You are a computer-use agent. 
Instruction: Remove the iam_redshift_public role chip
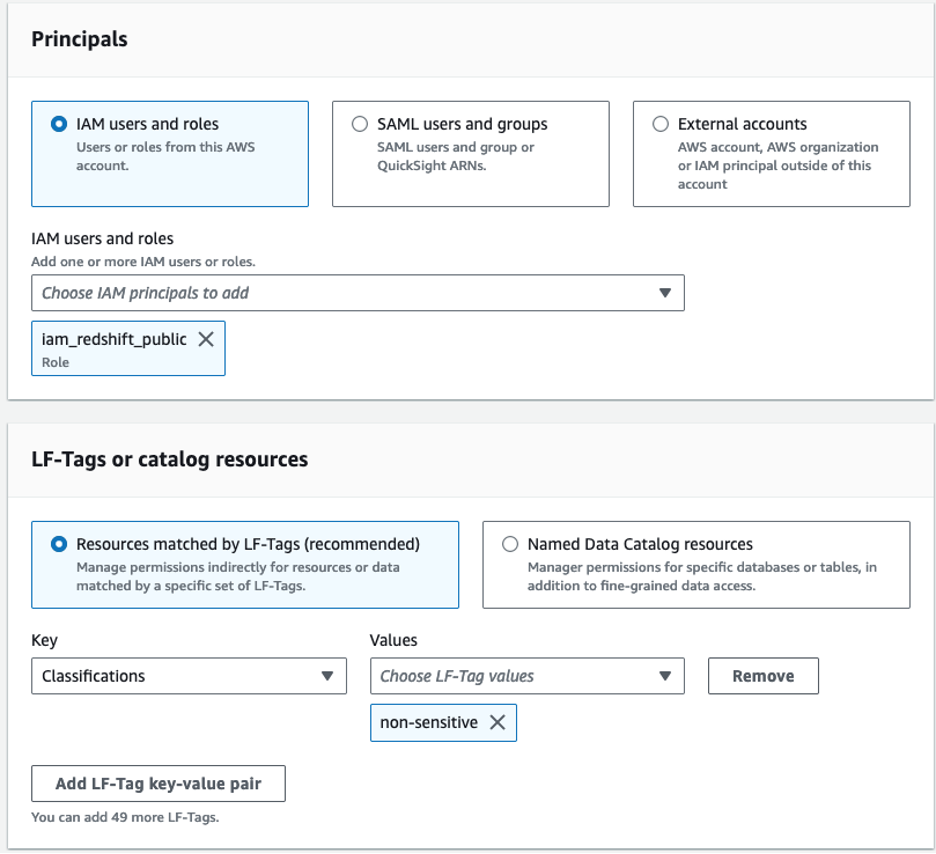coord(206,339)
